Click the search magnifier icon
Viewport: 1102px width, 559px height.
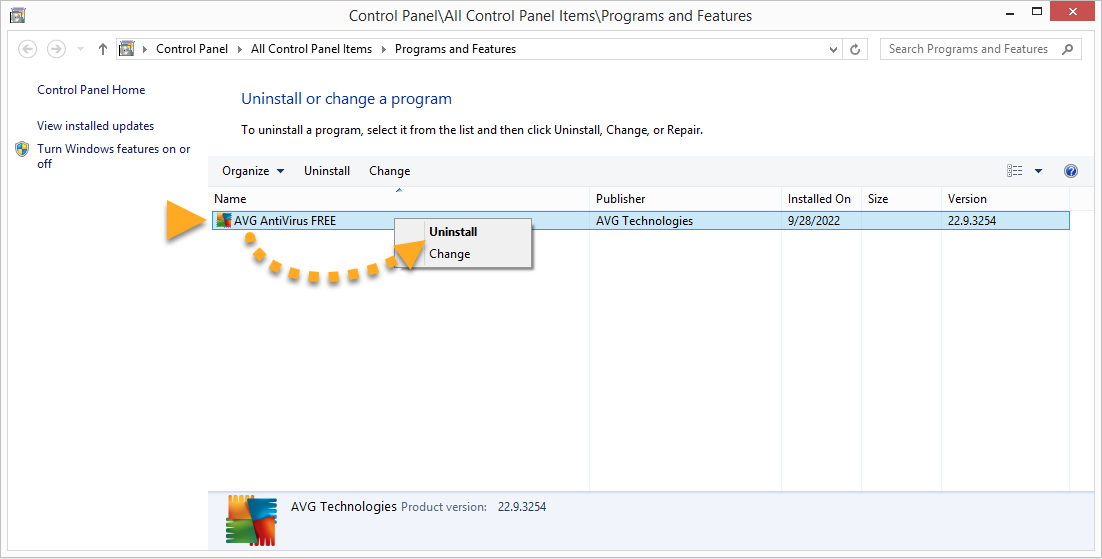click(x=1068, y=49)
